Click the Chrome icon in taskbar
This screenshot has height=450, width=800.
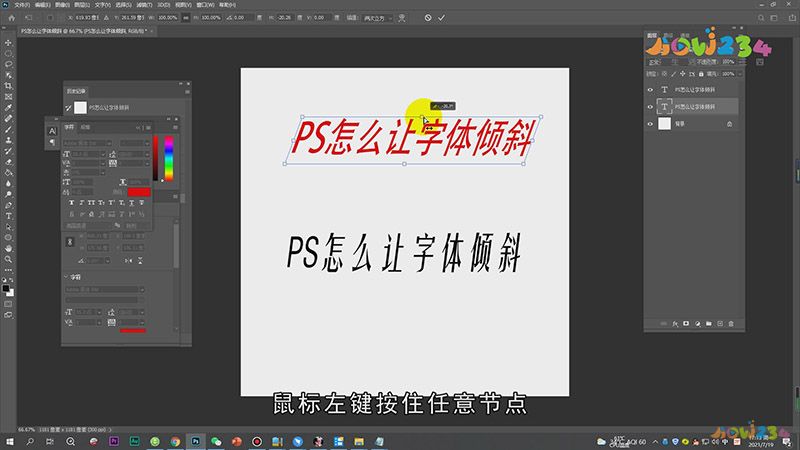[175, 441]
